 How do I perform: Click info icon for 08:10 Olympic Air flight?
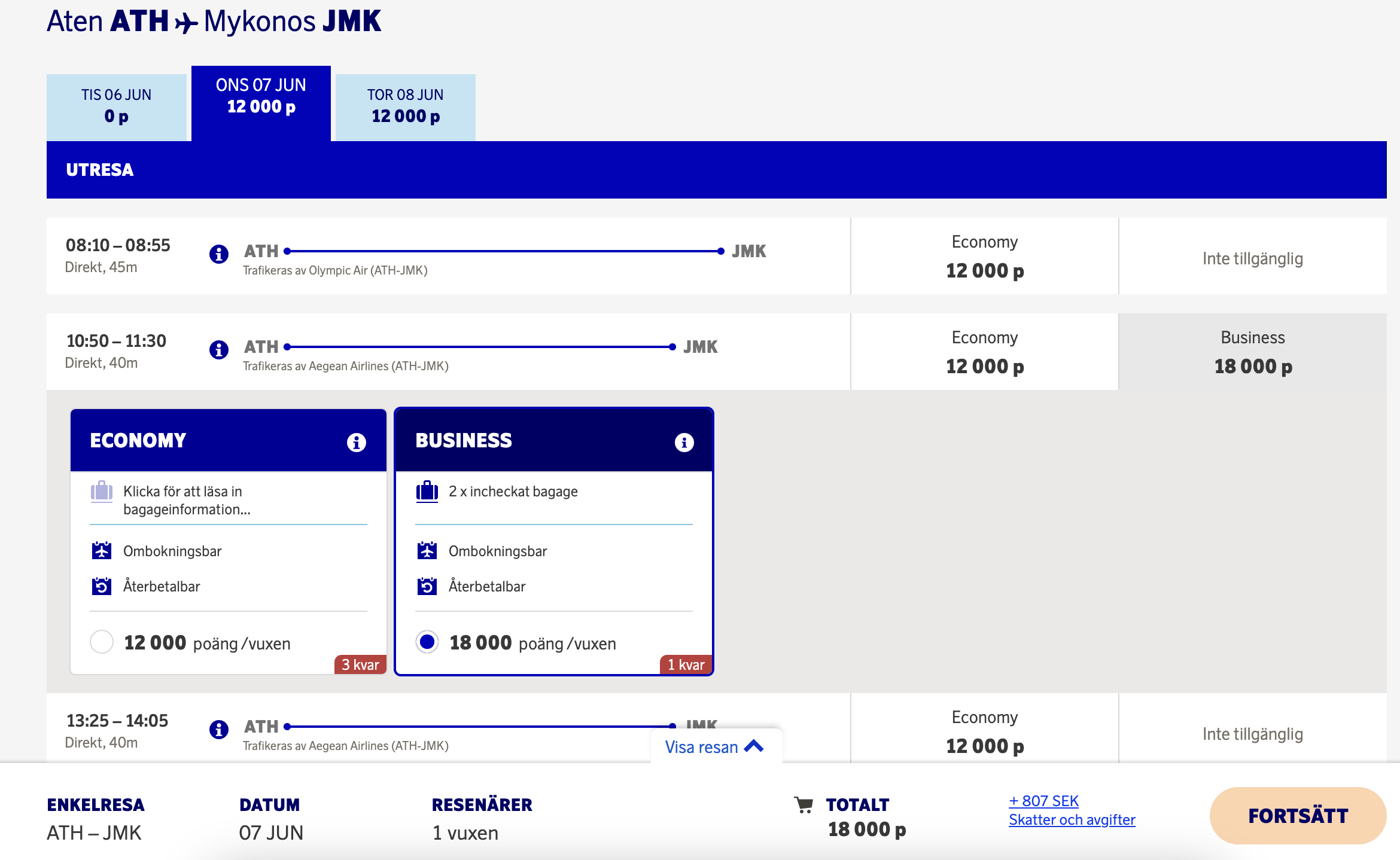point(219,254)
